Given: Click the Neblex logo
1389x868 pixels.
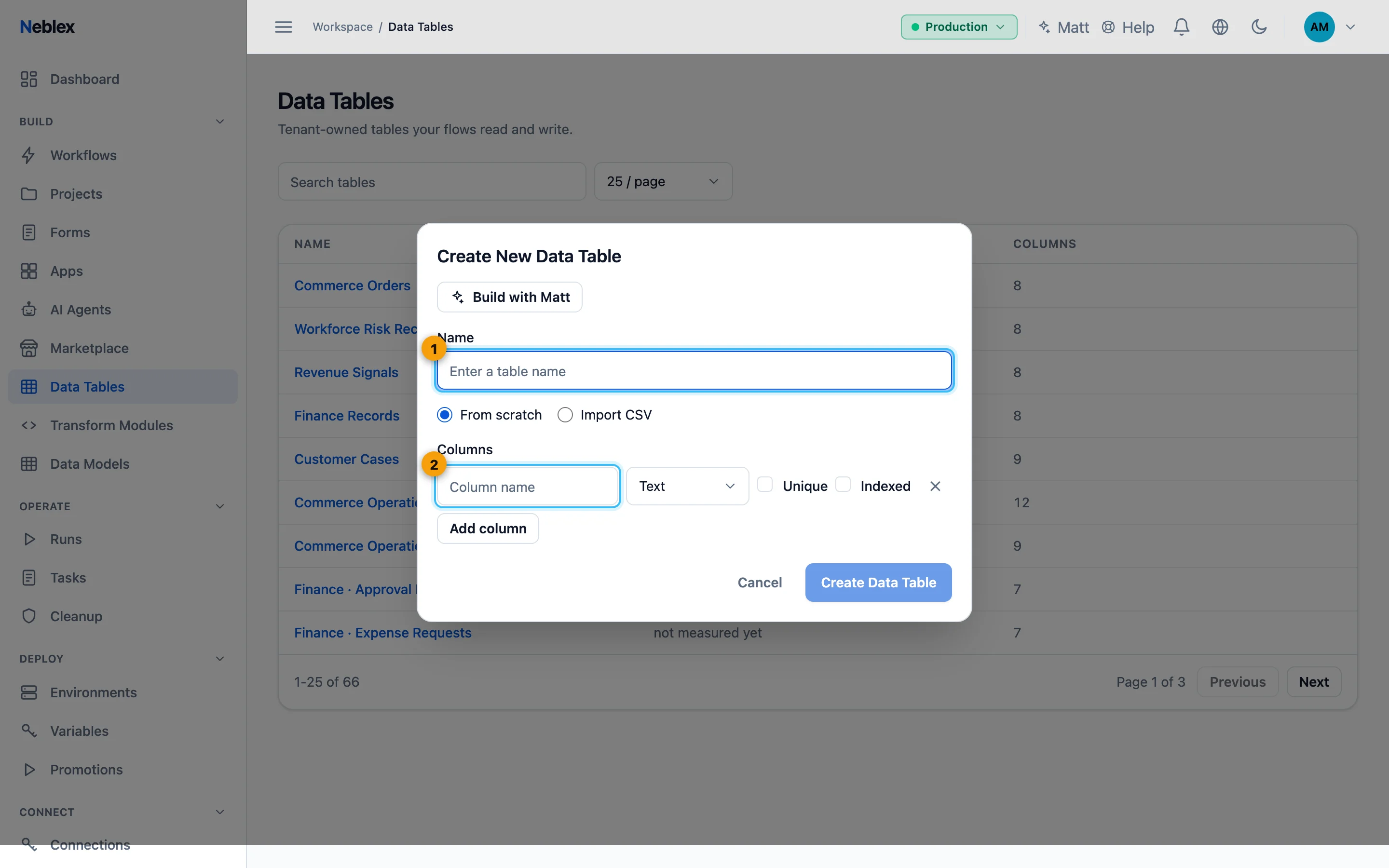Looking at the screenshot, I should coord(47,27).
